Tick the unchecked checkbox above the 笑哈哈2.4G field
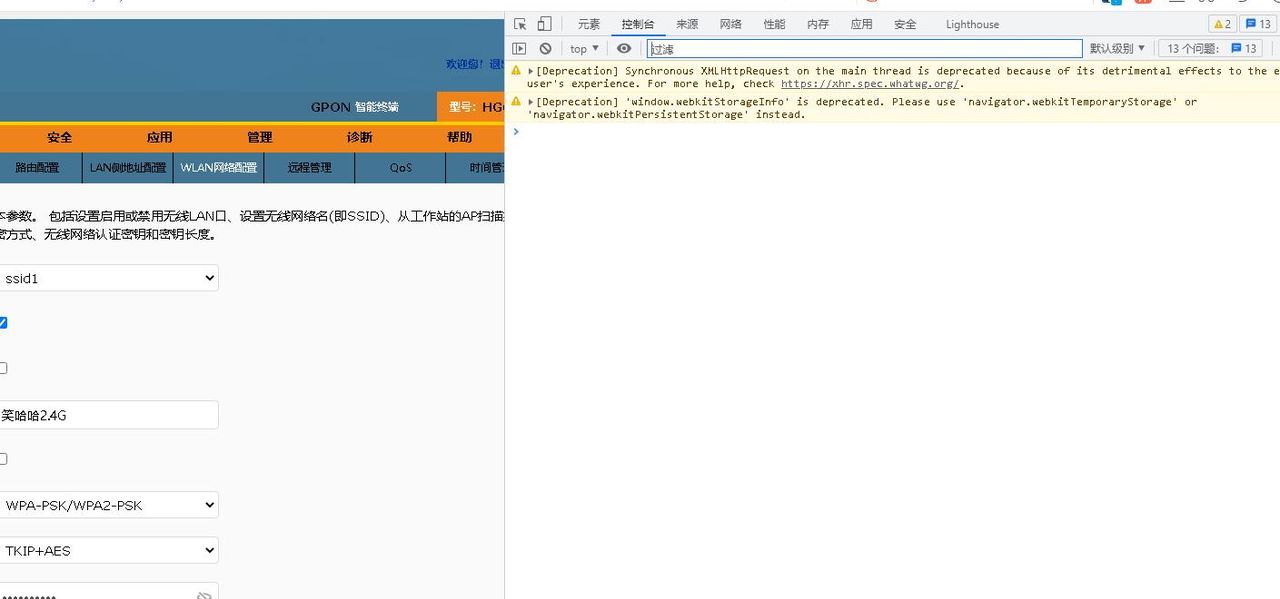The image size is (1280, 599). coord(2,368)
